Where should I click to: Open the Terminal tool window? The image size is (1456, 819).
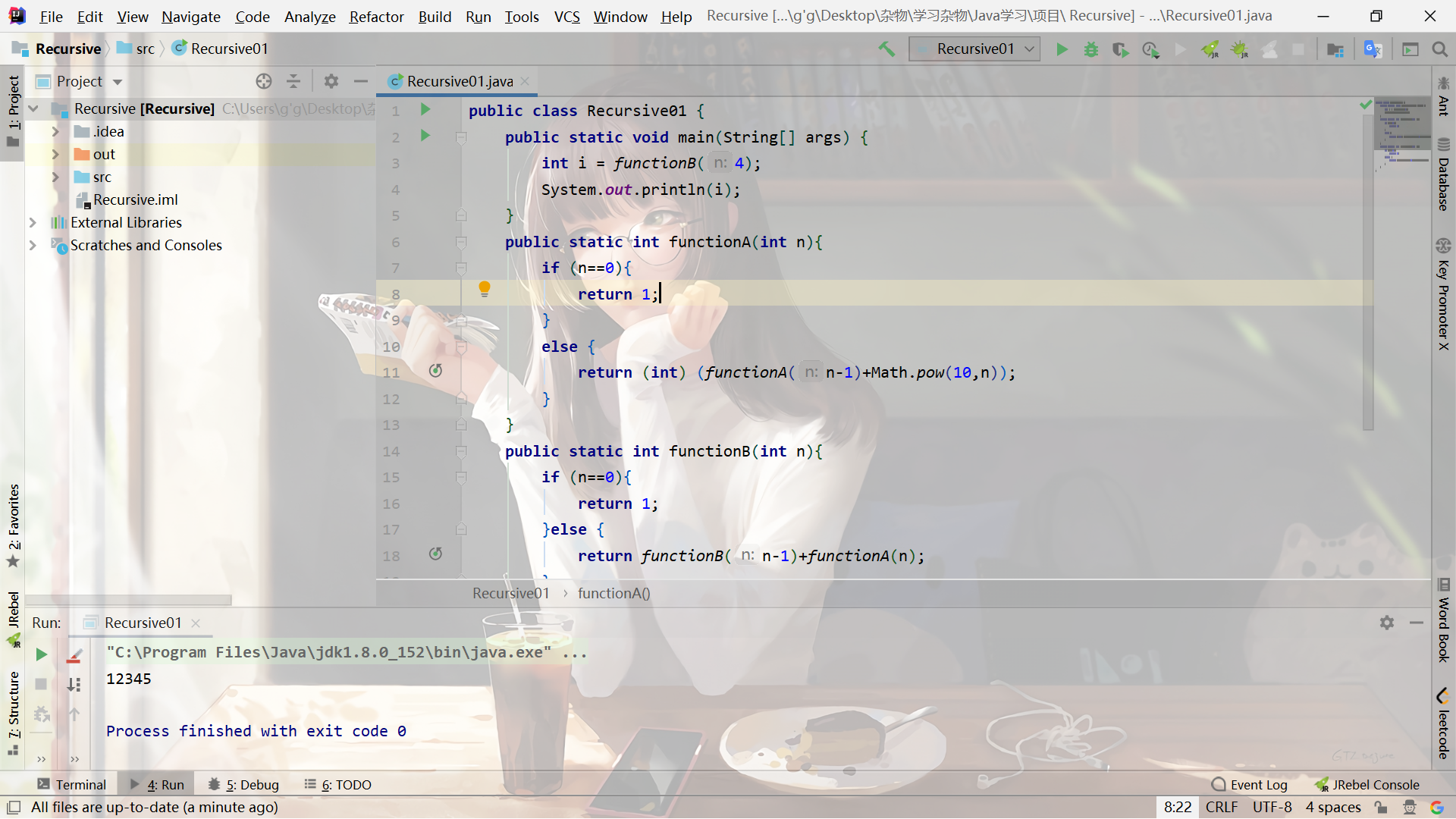tap(72, 785)
